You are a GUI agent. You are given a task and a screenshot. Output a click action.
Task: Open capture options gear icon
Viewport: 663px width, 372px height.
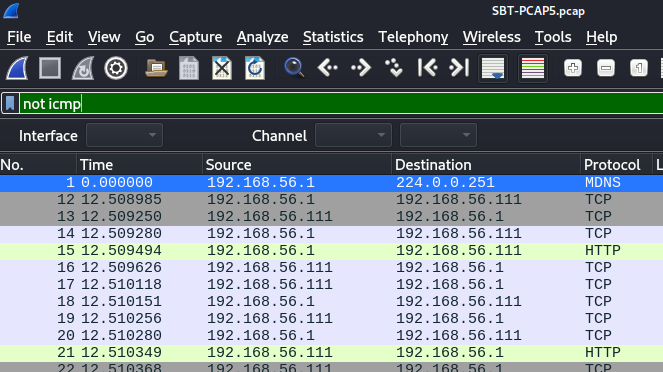116,68
